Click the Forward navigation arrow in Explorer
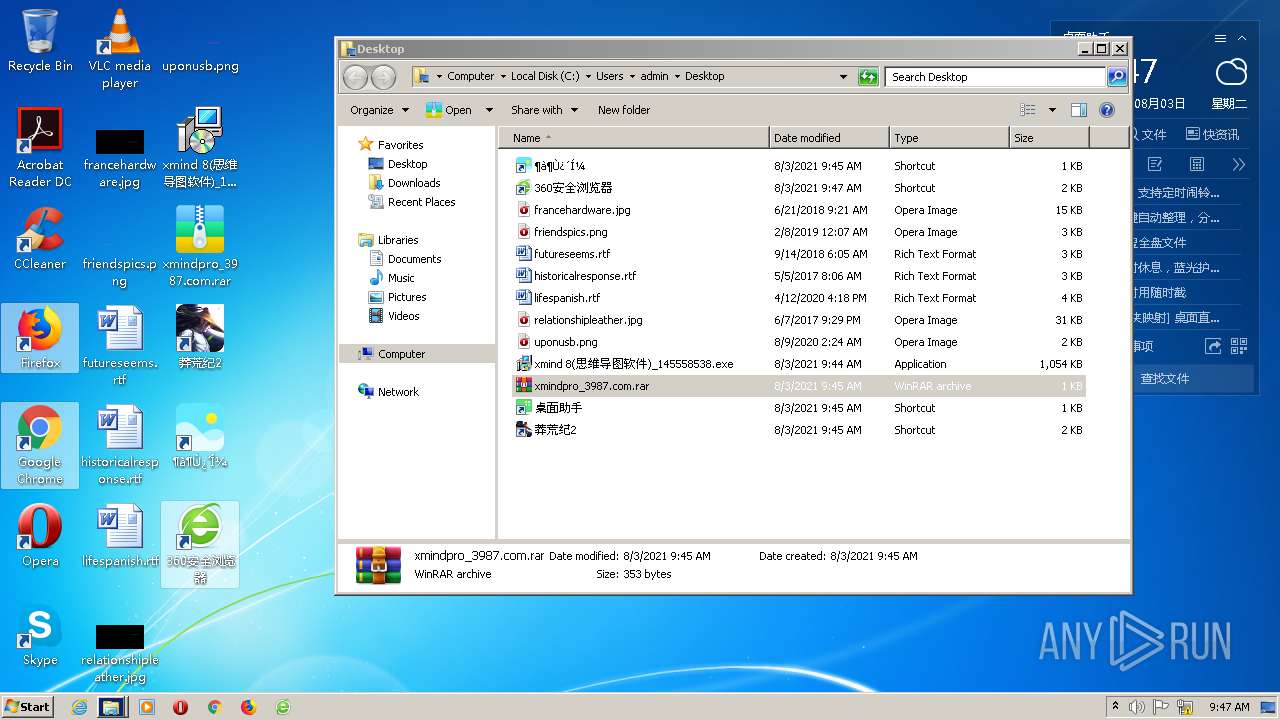The image size is (1280, 720). 383,77
